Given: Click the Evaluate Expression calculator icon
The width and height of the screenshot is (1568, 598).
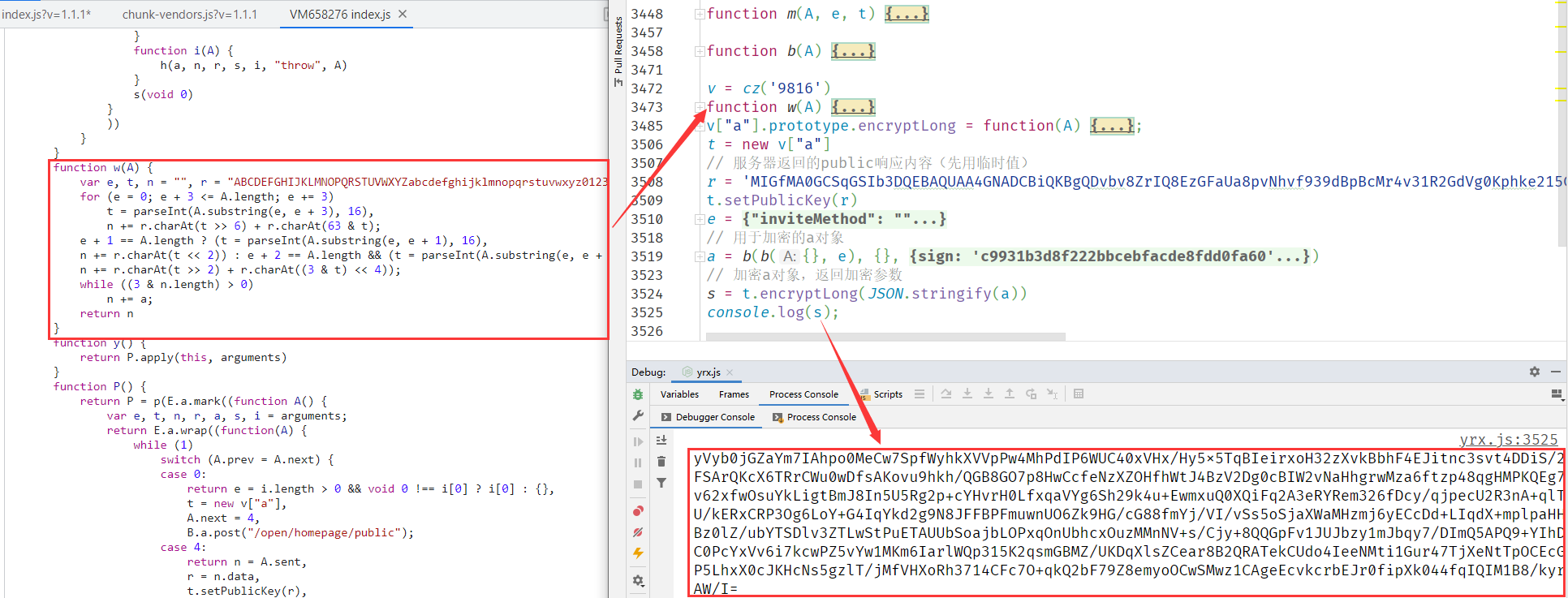Looking at the screenshot, I should point(1079,394).
